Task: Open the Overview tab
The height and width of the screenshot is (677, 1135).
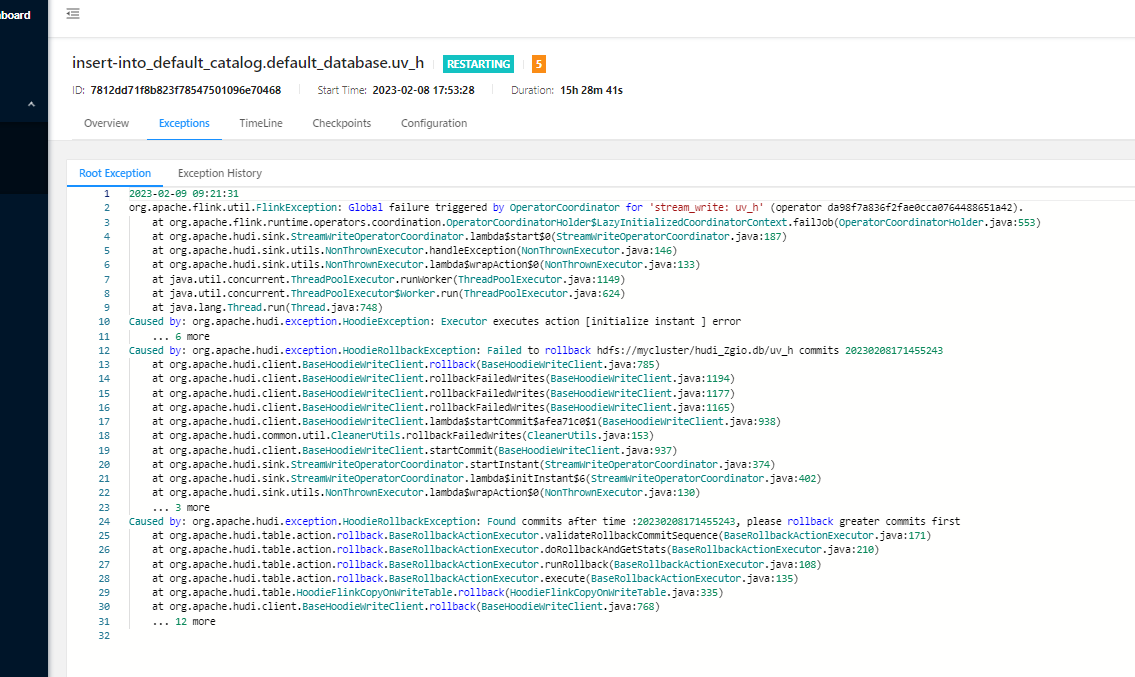Action: pyautogui.click(x=106, y=123)
